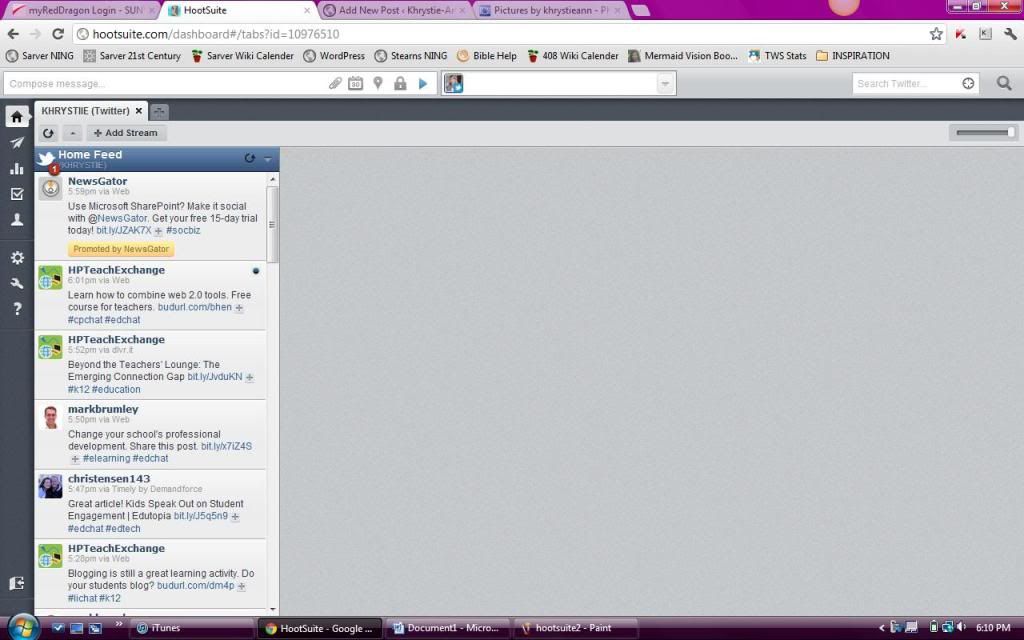
Task: Select the KHRYSTIIE (Twitter) tab
Action: tap(85, 111)
